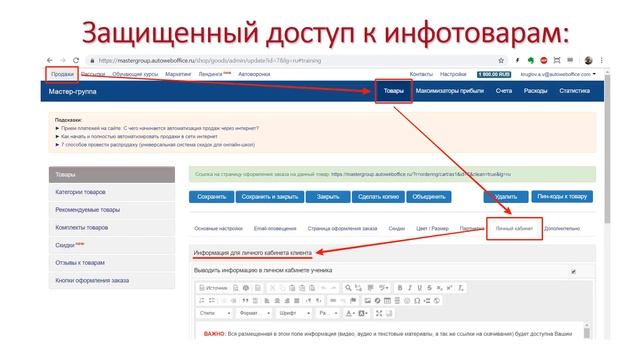Click the Сделать копию button
The width and height of the screenshot is (640, 360).
tap(378, 197)
